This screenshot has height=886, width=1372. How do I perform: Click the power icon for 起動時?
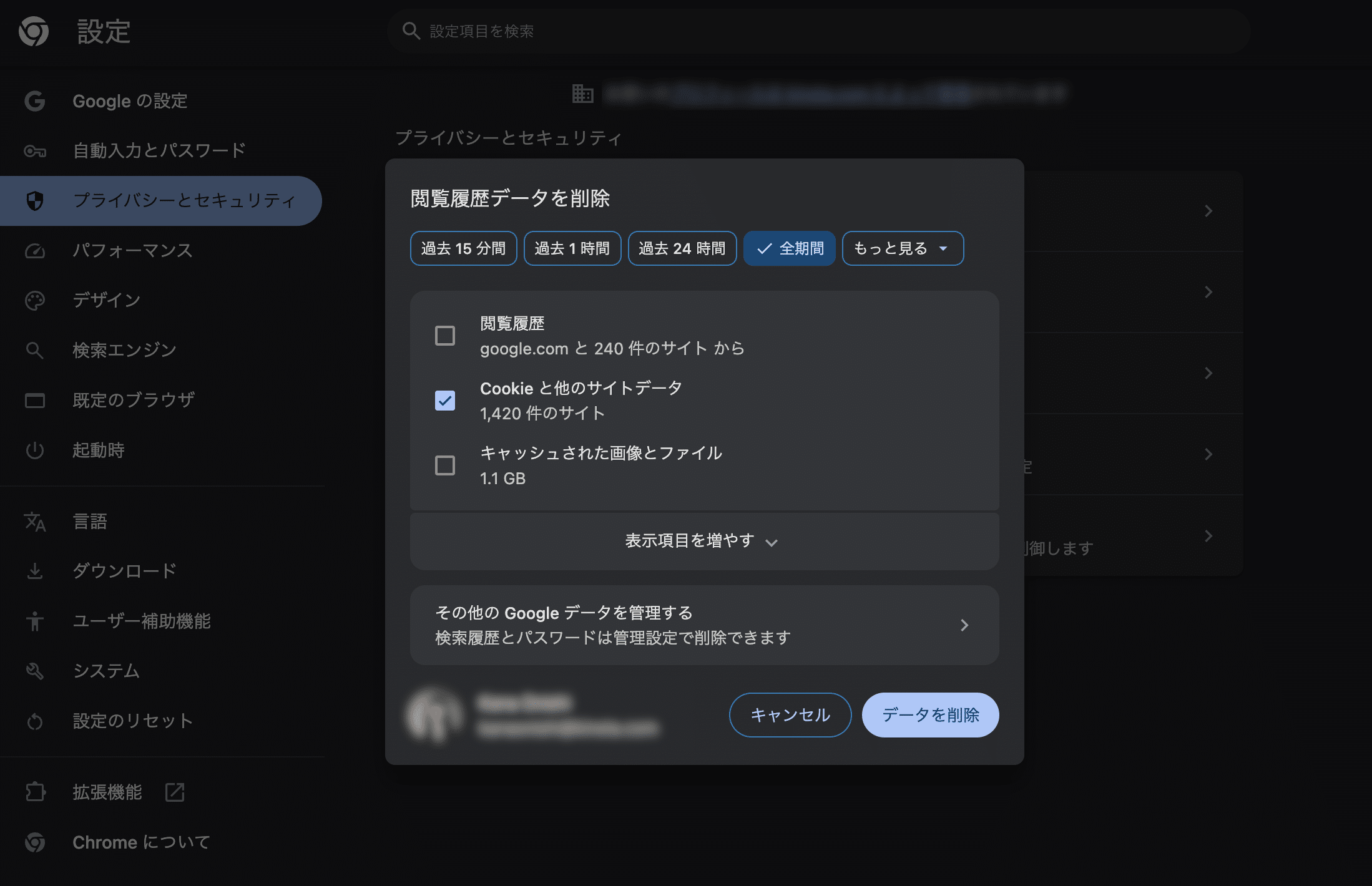pos(35,450)
